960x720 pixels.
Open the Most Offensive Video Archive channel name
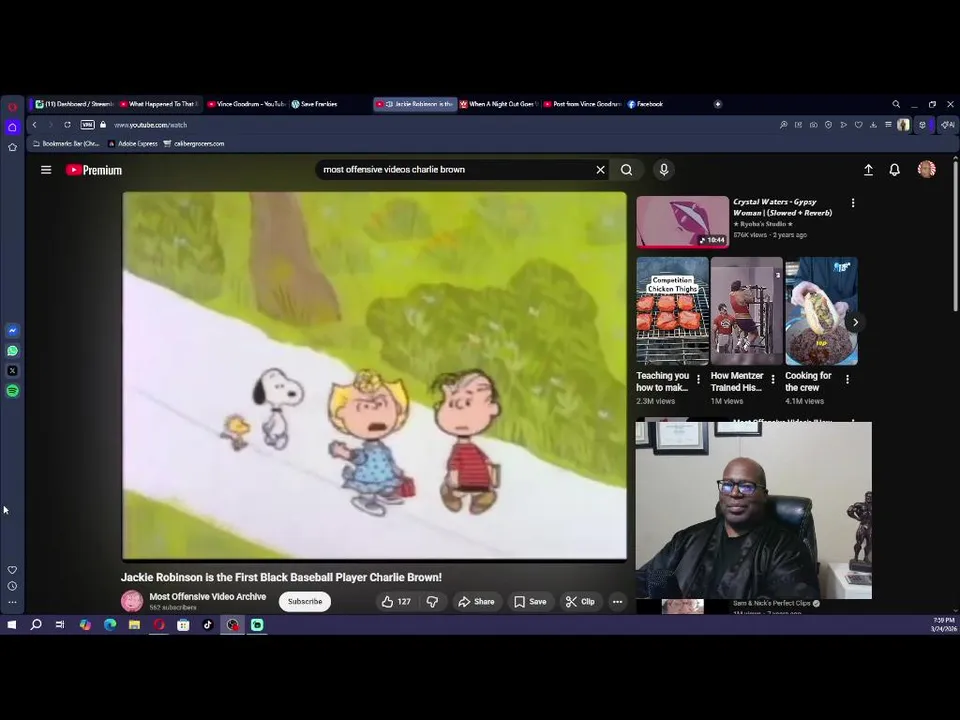pos(208,596)
